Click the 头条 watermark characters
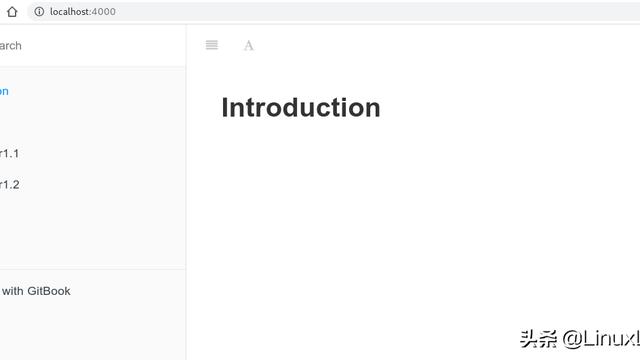This screenshot has width=640, height=360. tap(538, 339)
